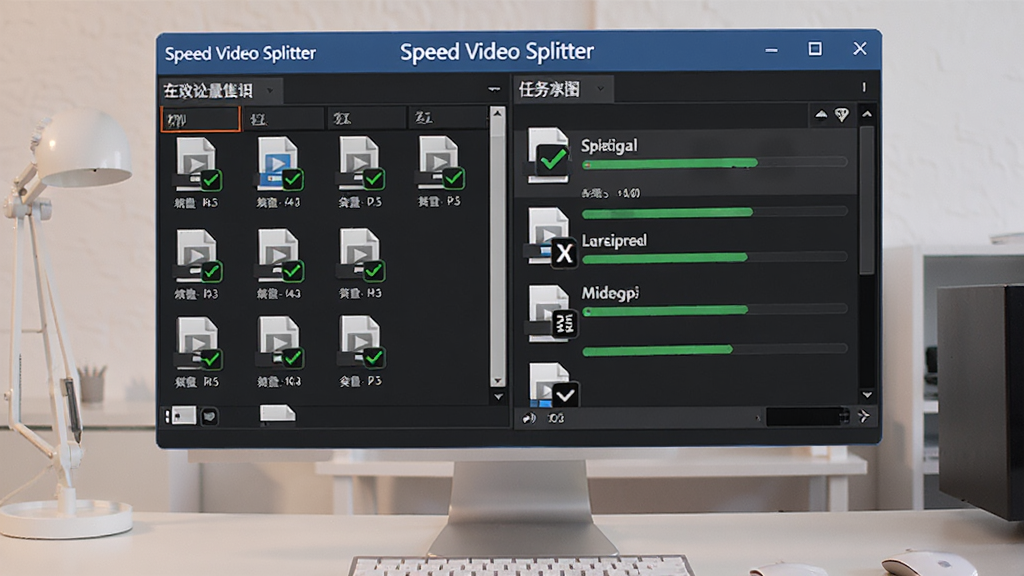Click the thumbnail view icon in the file panel footer
Viewport: 1024px width, 576px height.
[x=181, y=415]
